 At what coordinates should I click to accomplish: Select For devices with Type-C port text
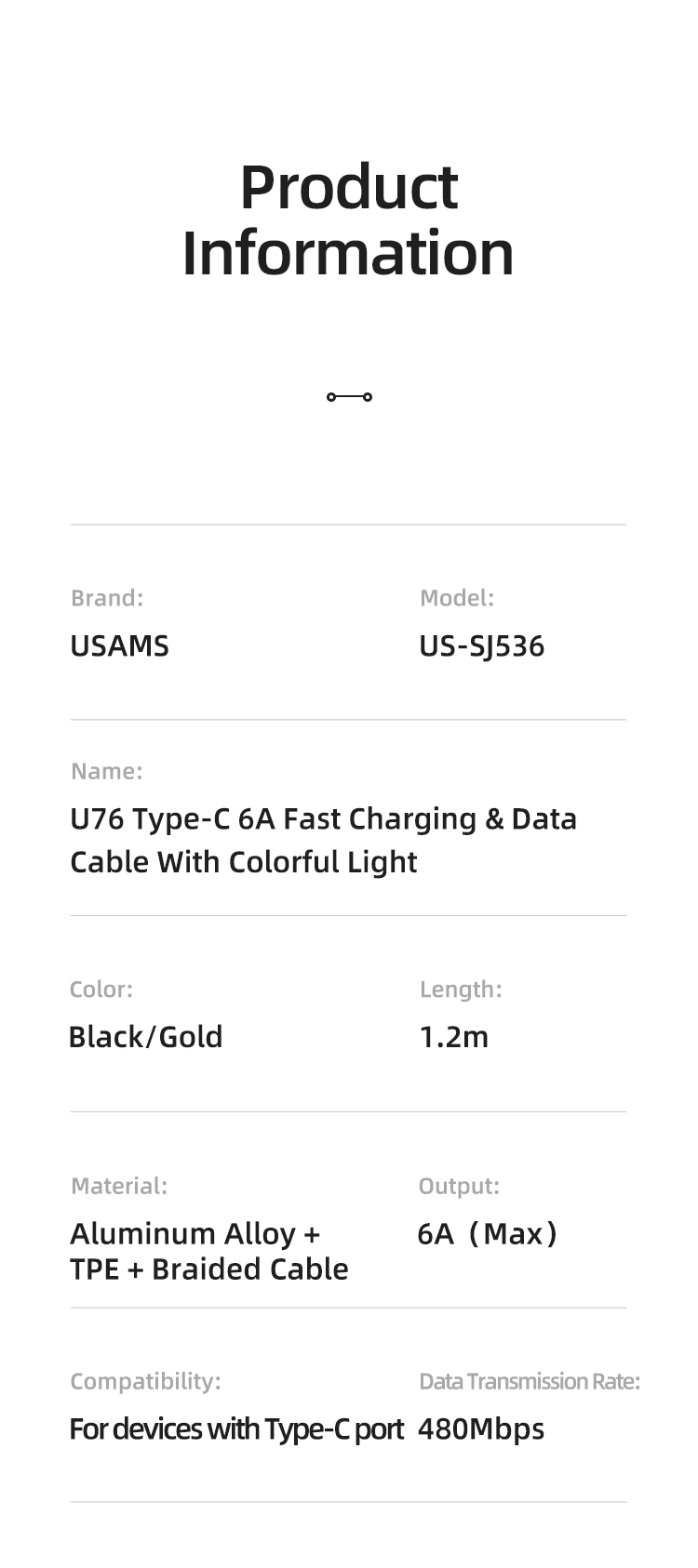pyautogui.click(x=237, y=1429)
